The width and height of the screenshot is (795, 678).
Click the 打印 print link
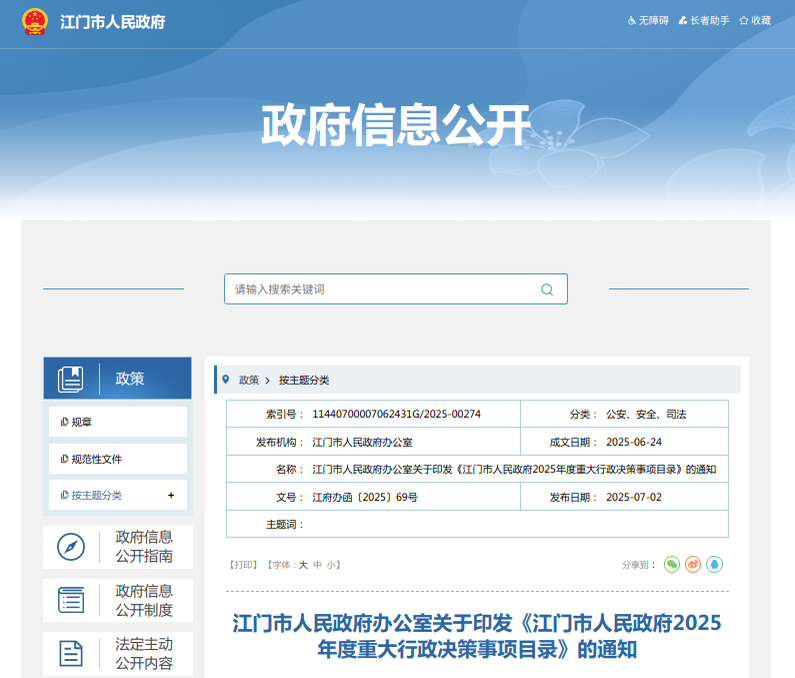[243, 565]
